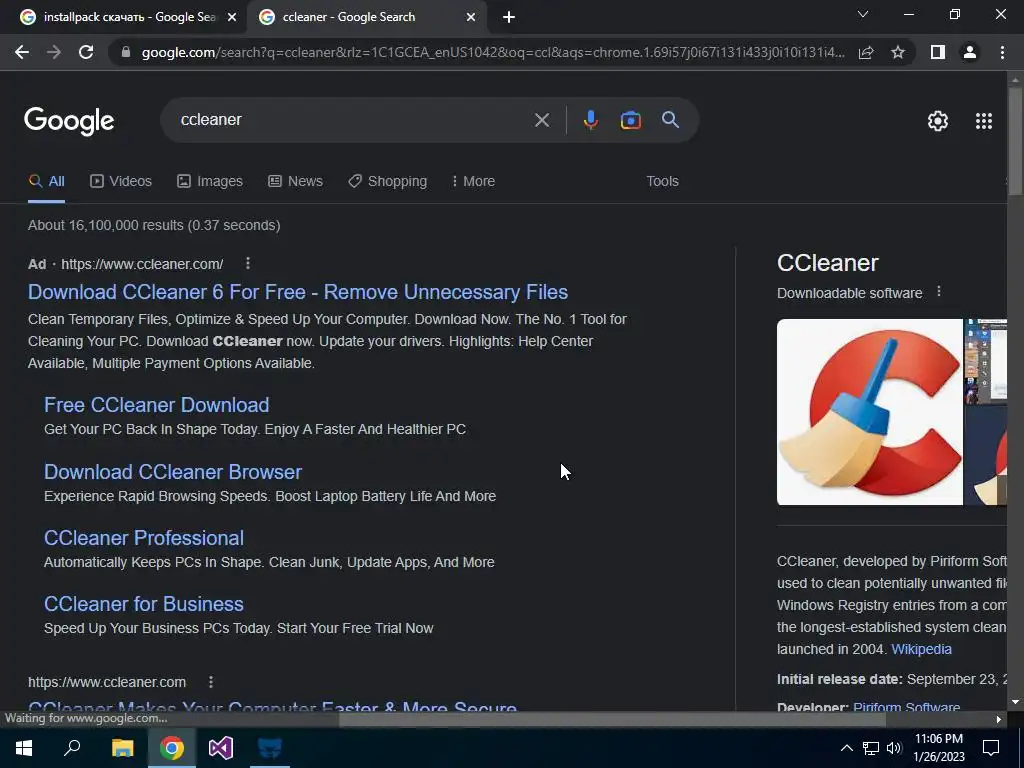This screenshot has height=768, width=1024.
Task: Switch to Shopping results
Action: coord(387,182)
